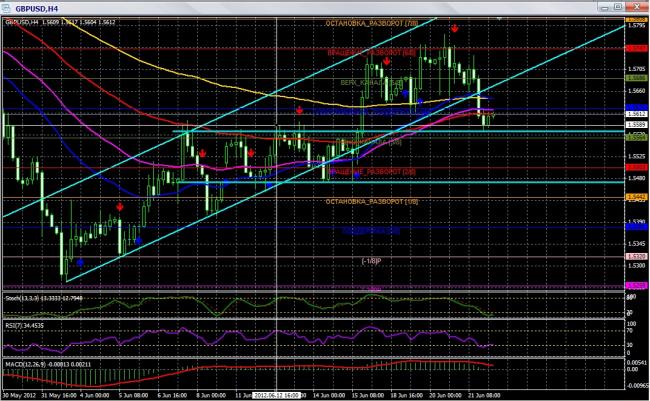Click the (-1/8)P level label

click(x=371, y=261)
